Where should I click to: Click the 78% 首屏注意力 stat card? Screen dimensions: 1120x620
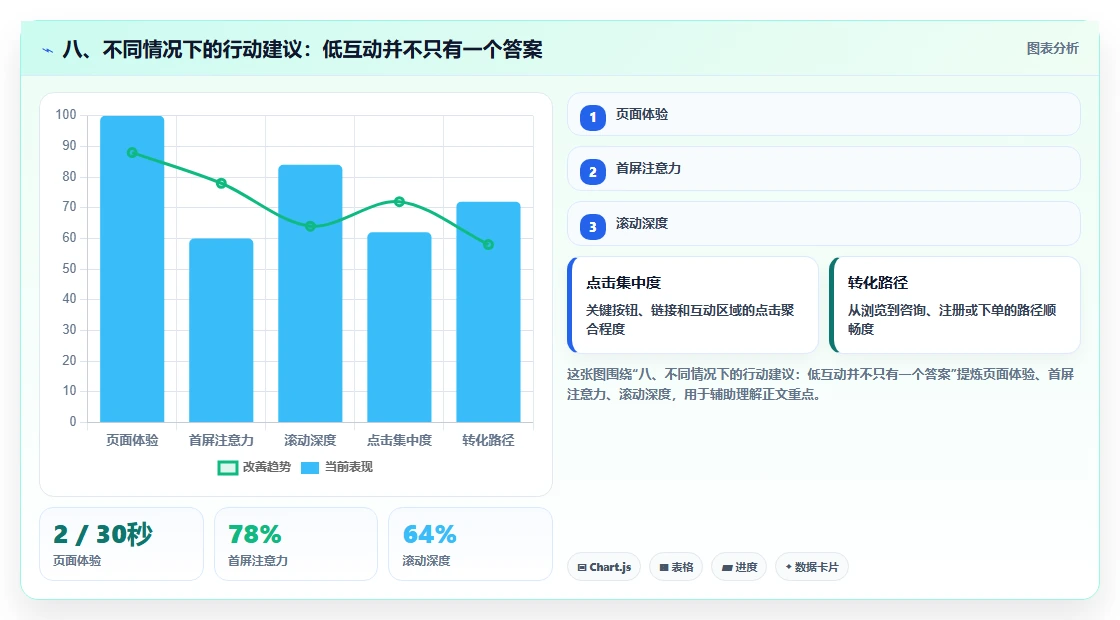pyautogui.click(x=296, y=544)
